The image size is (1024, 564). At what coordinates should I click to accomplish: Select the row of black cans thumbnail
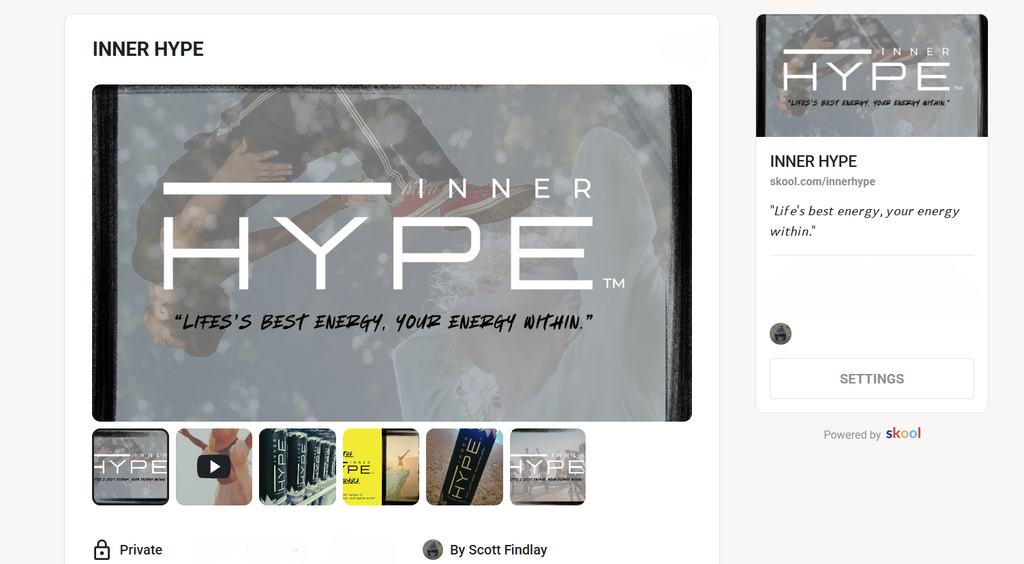click(297, 467)
